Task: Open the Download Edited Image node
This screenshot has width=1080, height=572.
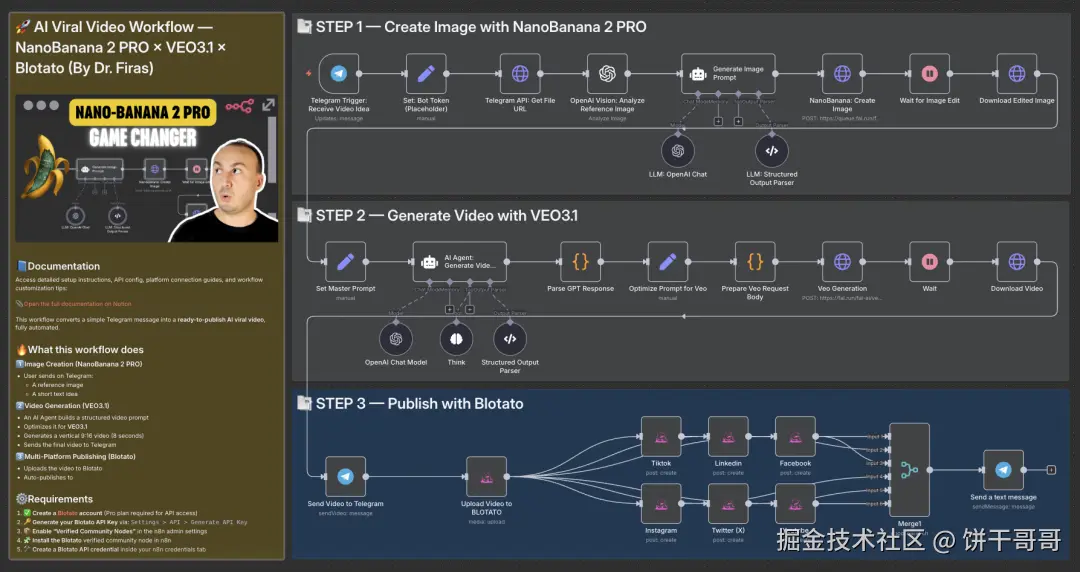Action: [x=1017, y=74]
